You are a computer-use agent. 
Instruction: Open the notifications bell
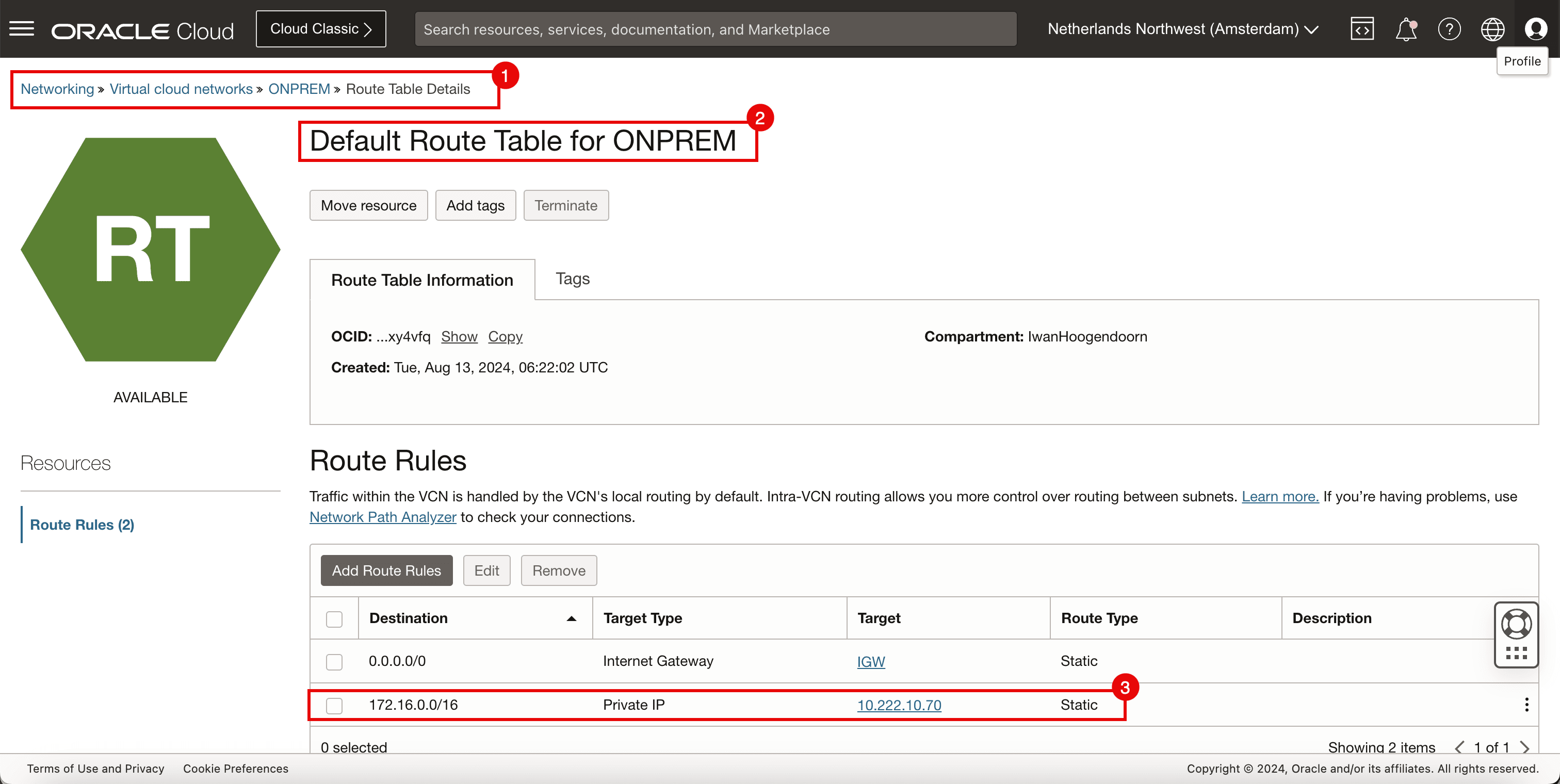(1406, 29)
